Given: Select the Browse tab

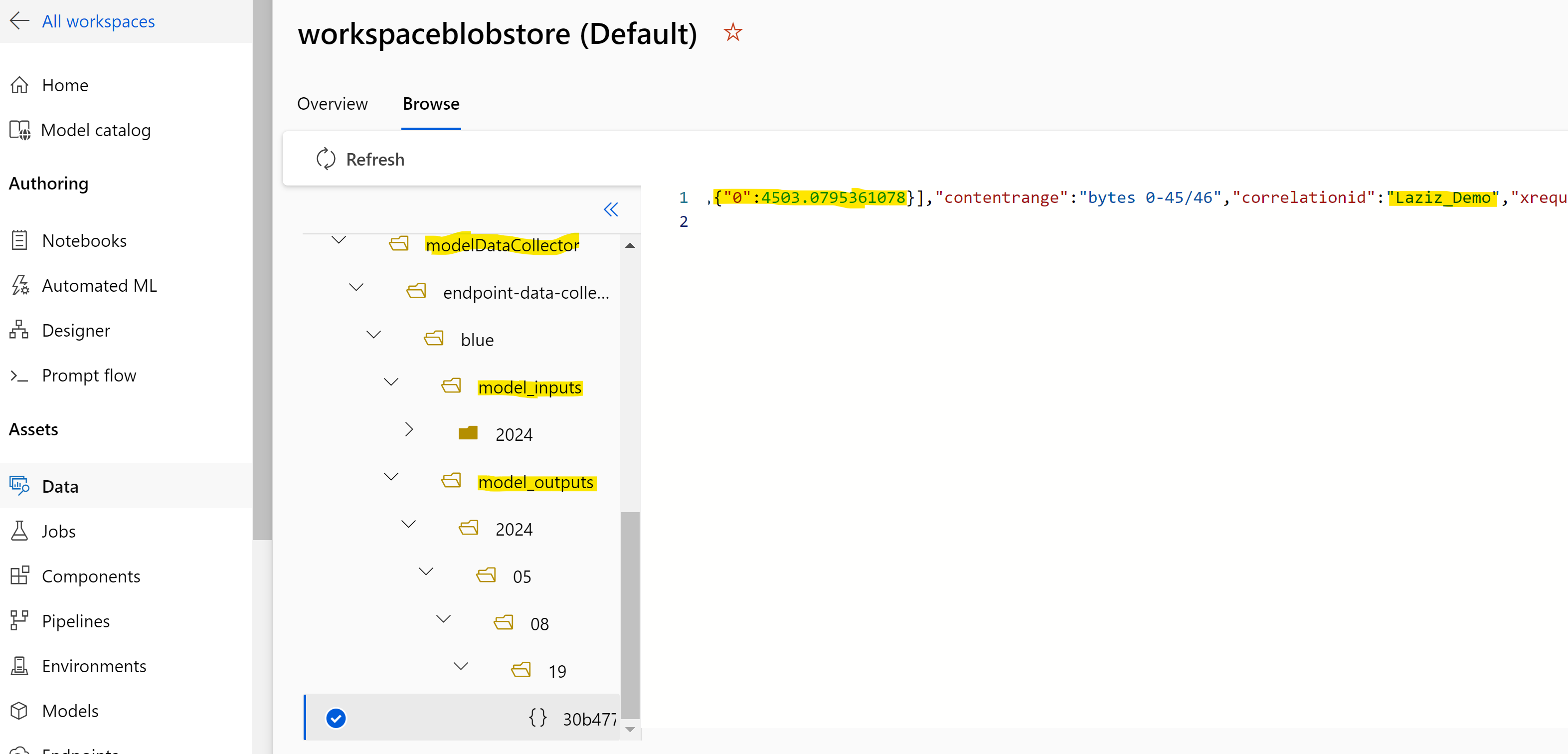Looking at the screenshot, I should (431, 104).
